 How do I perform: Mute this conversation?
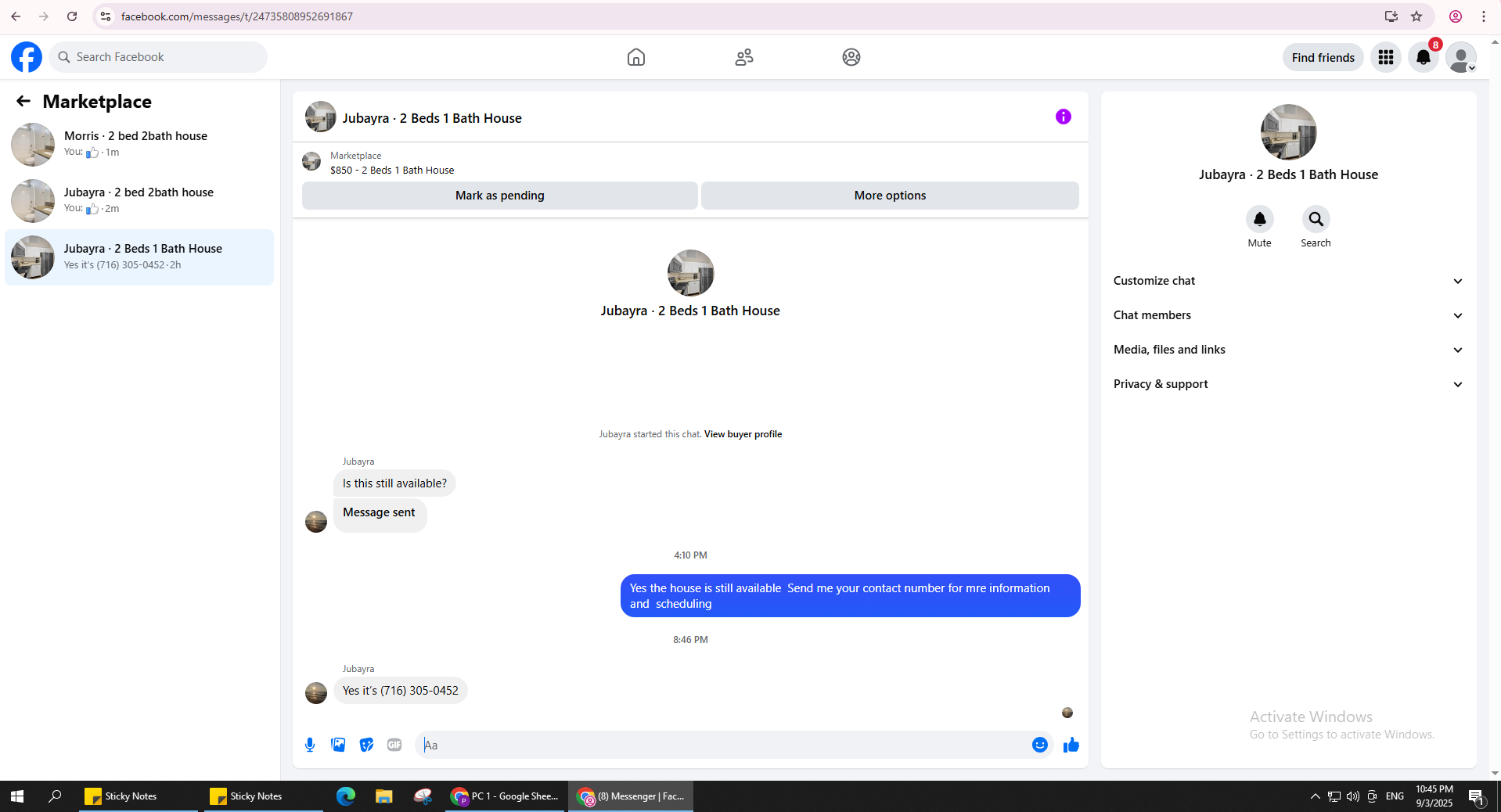[x=1260, y=219]
